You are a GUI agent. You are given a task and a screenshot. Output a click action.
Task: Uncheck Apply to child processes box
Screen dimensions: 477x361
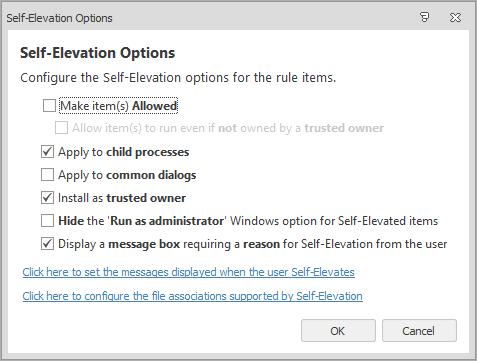pos(47,152)
